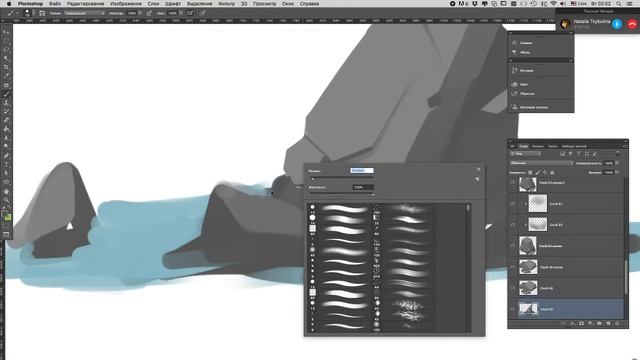This screenshot has height=360, width=640.
Task: Turn layer filtering switch on or off
Action: click(618, 154)
